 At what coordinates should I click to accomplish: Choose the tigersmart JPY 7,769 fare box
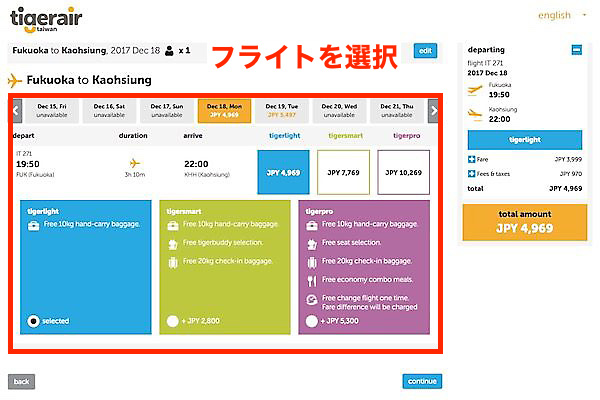pos(343,172)
